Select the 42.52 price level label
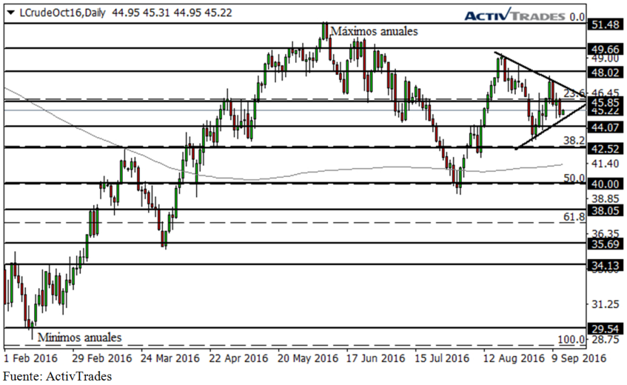 click(x=605, y=149)
